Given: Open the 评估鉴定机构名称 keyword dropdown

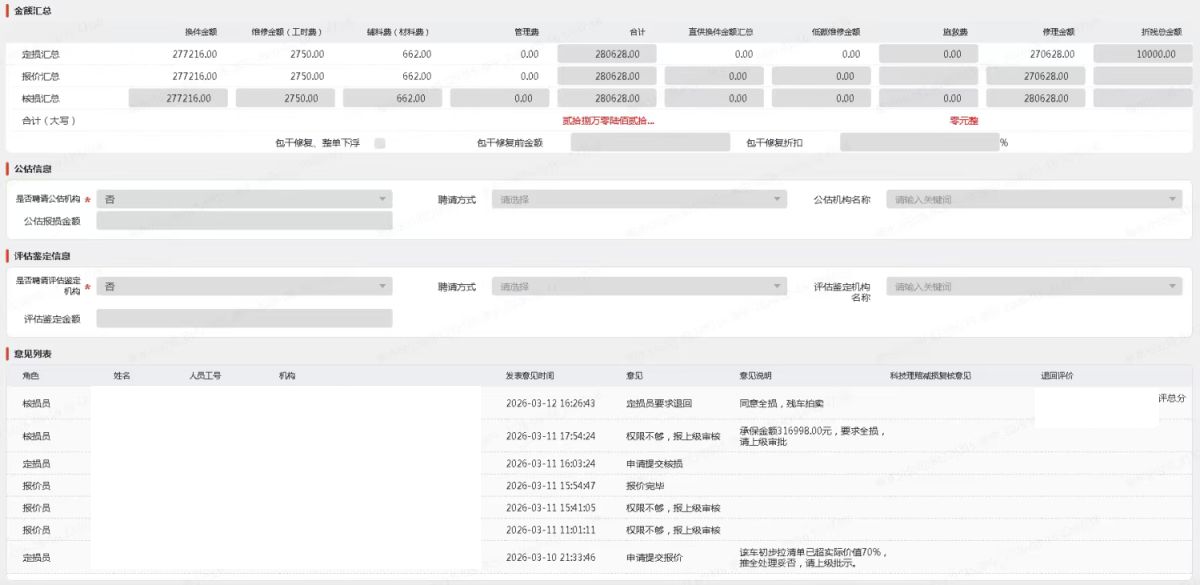Looking at the screenshot, I should click(x=1034, y=287).
